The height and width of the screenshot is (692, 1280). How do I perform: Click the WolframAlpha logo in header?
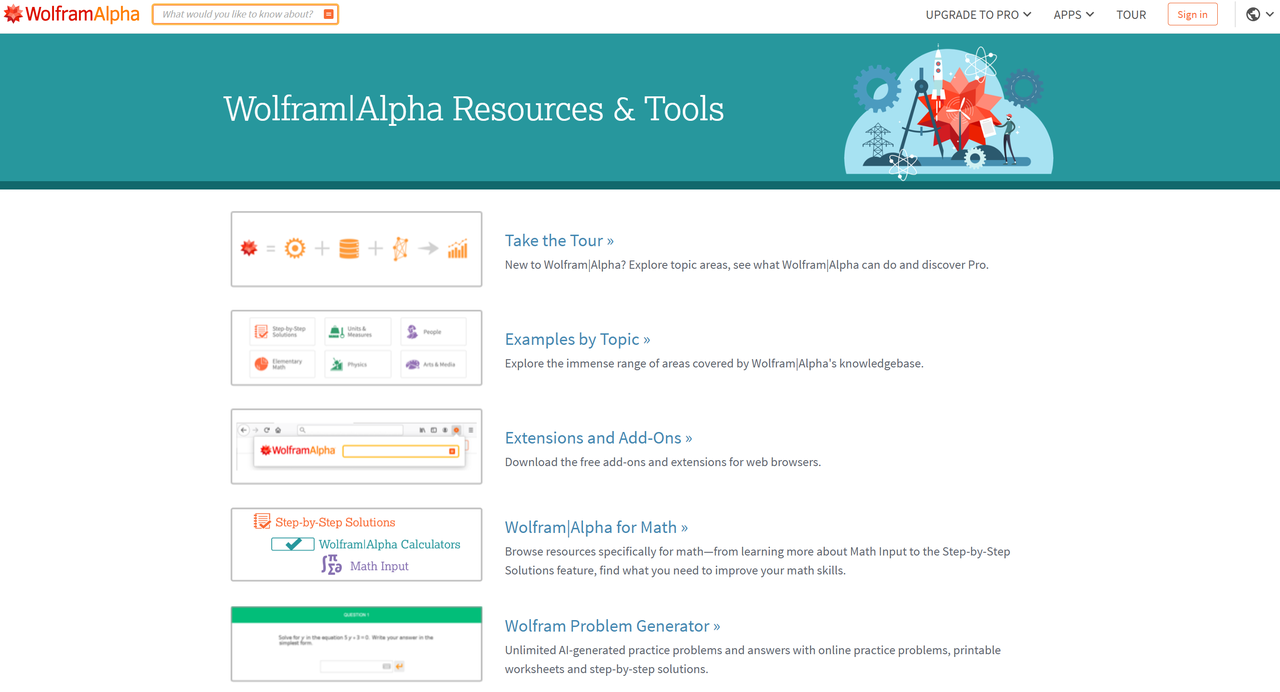point(71,14)
